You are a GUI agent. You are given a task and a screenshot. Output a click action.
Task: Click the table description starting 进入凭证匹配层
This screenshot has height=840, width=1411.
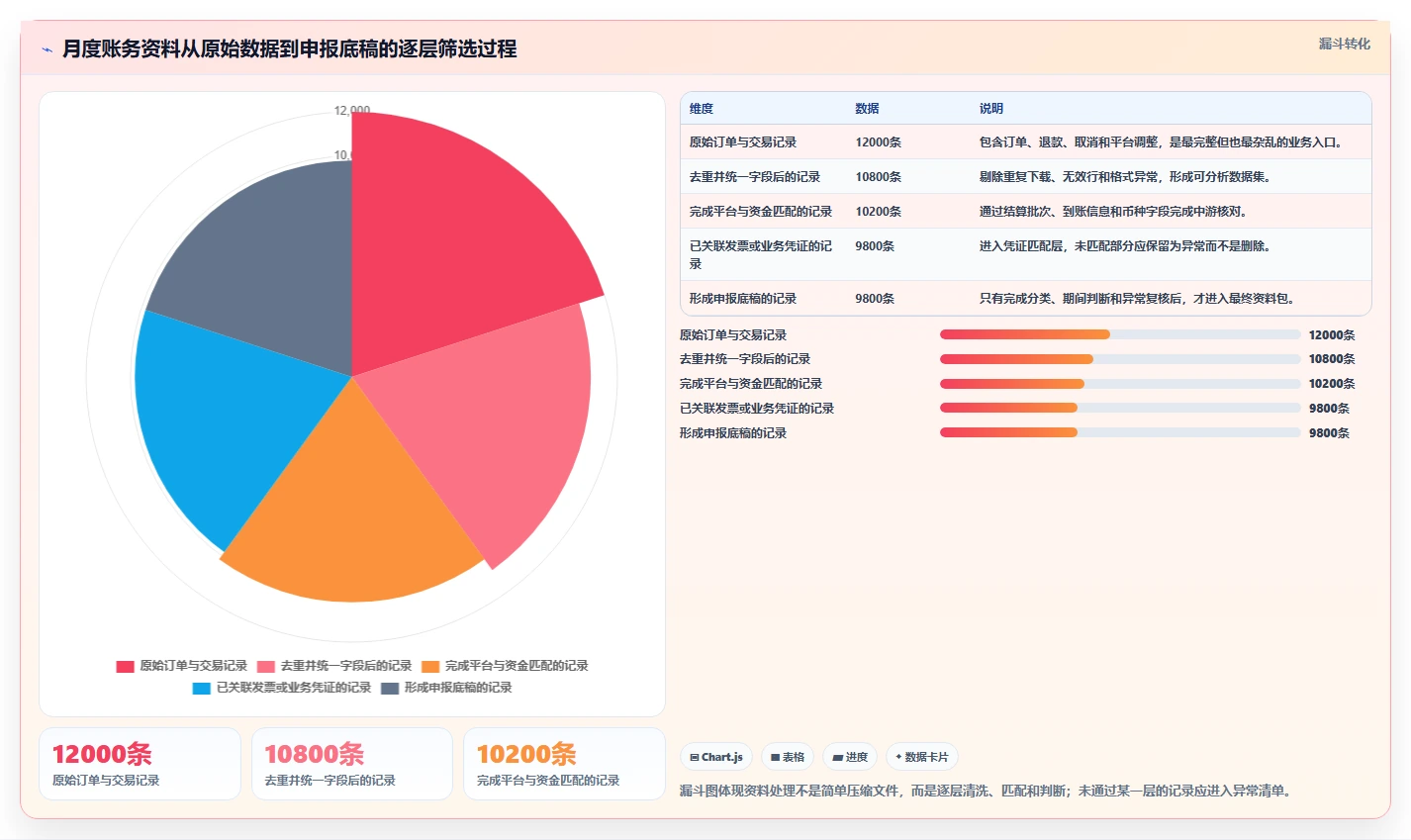click(1127, 246)
